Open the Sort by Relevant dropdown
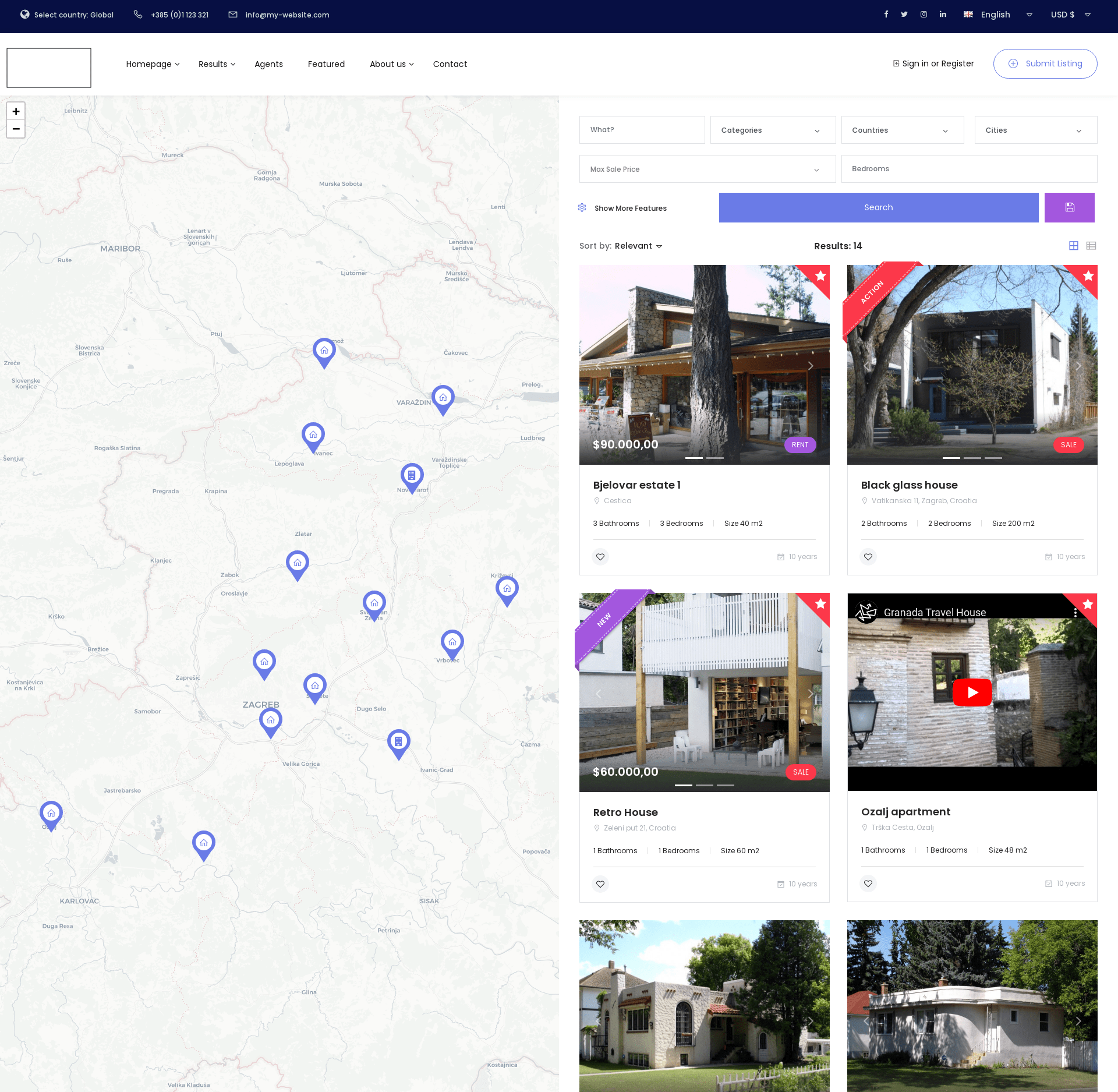 click(638, 246)
